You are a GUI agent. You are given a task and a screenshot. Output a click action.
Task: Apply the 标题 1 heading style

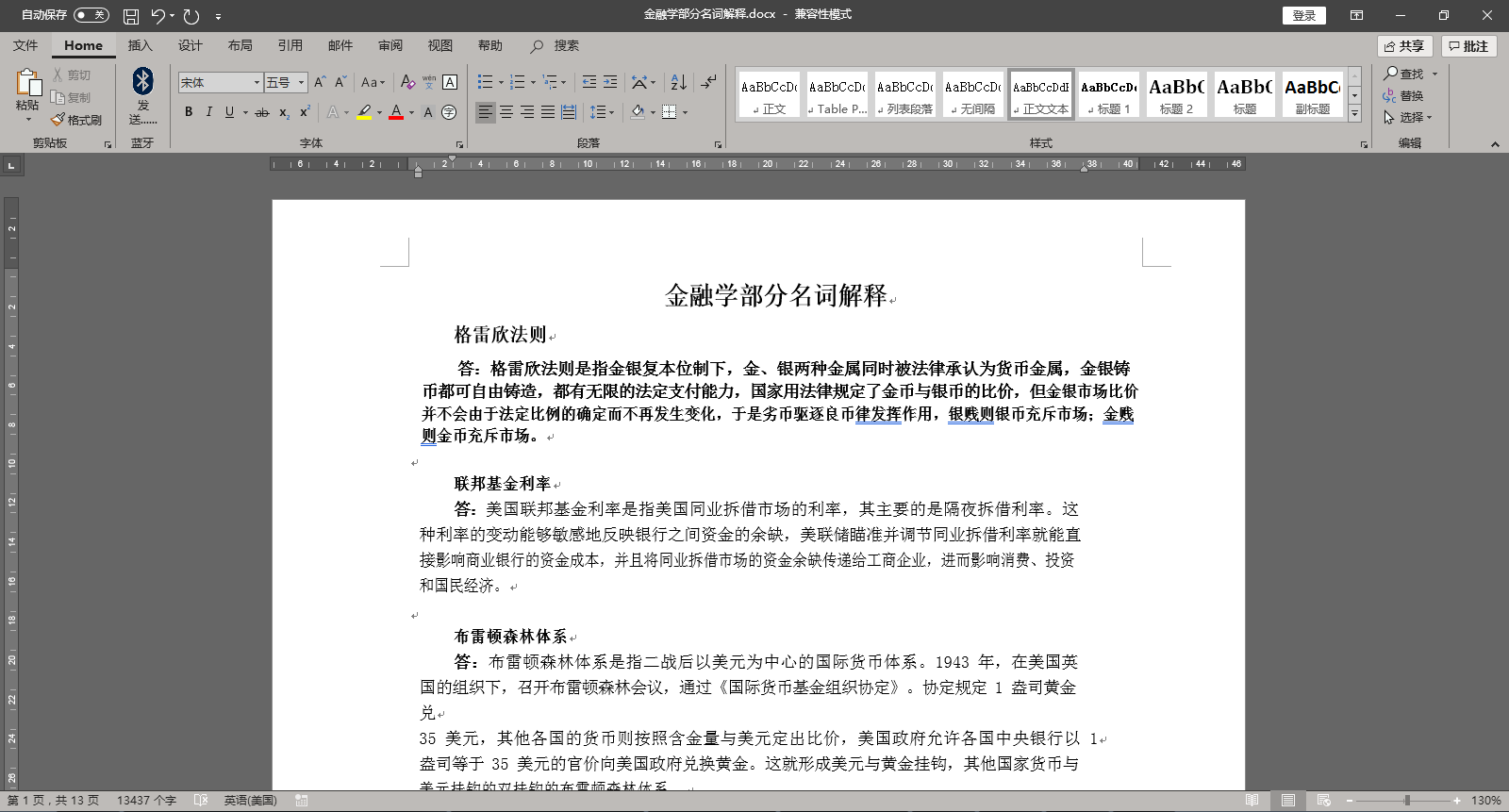(x=1109, y=95)
